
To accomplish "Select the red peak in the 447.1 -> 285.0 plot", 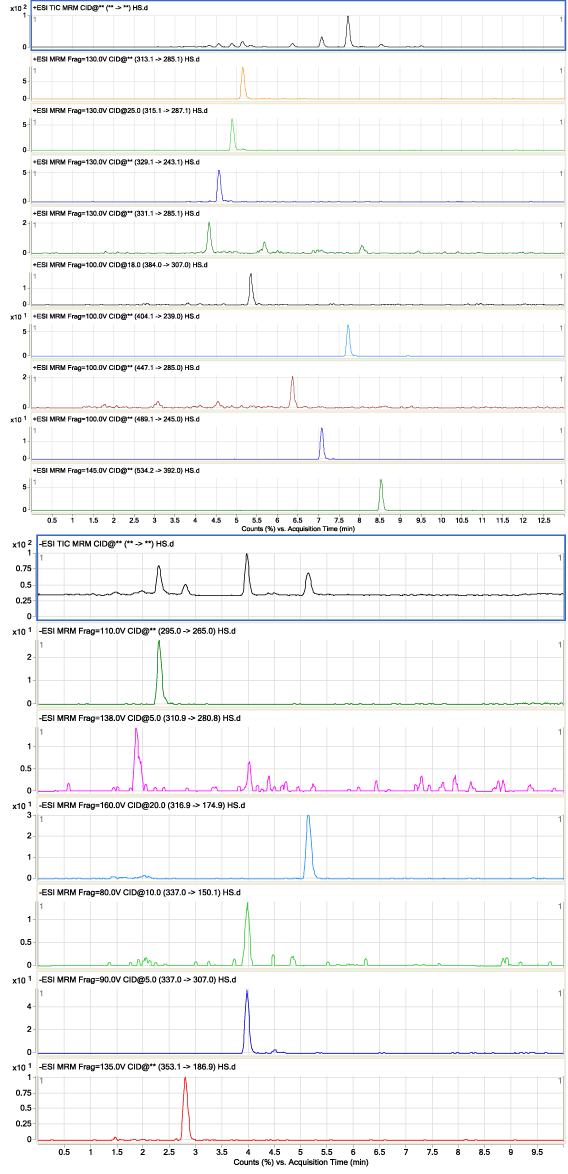I will click(293, 391).
